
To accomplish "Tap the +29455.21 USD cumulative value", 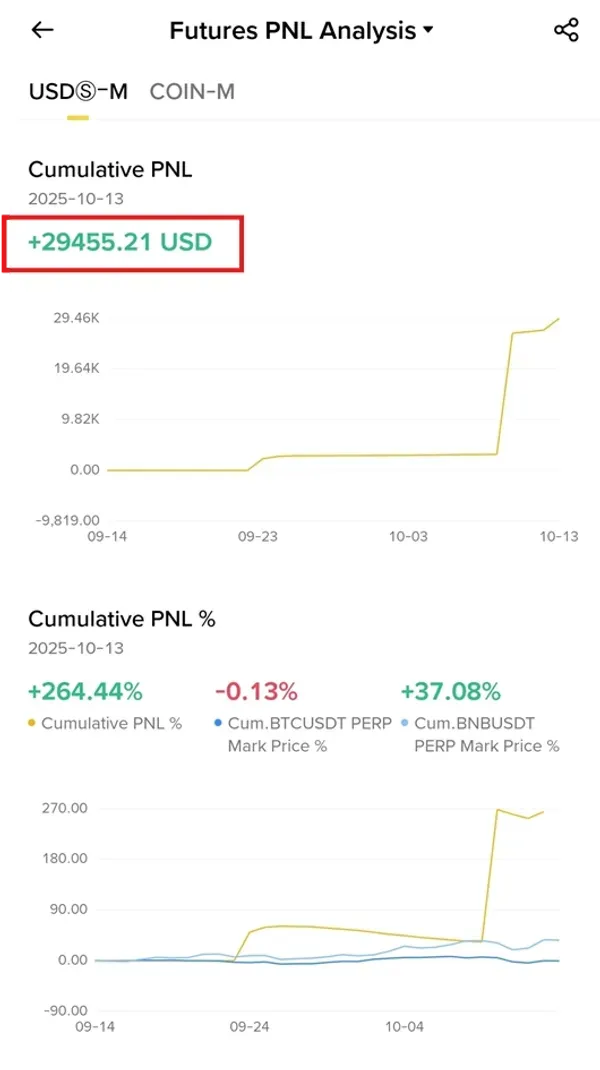I will tap(120, 241).
